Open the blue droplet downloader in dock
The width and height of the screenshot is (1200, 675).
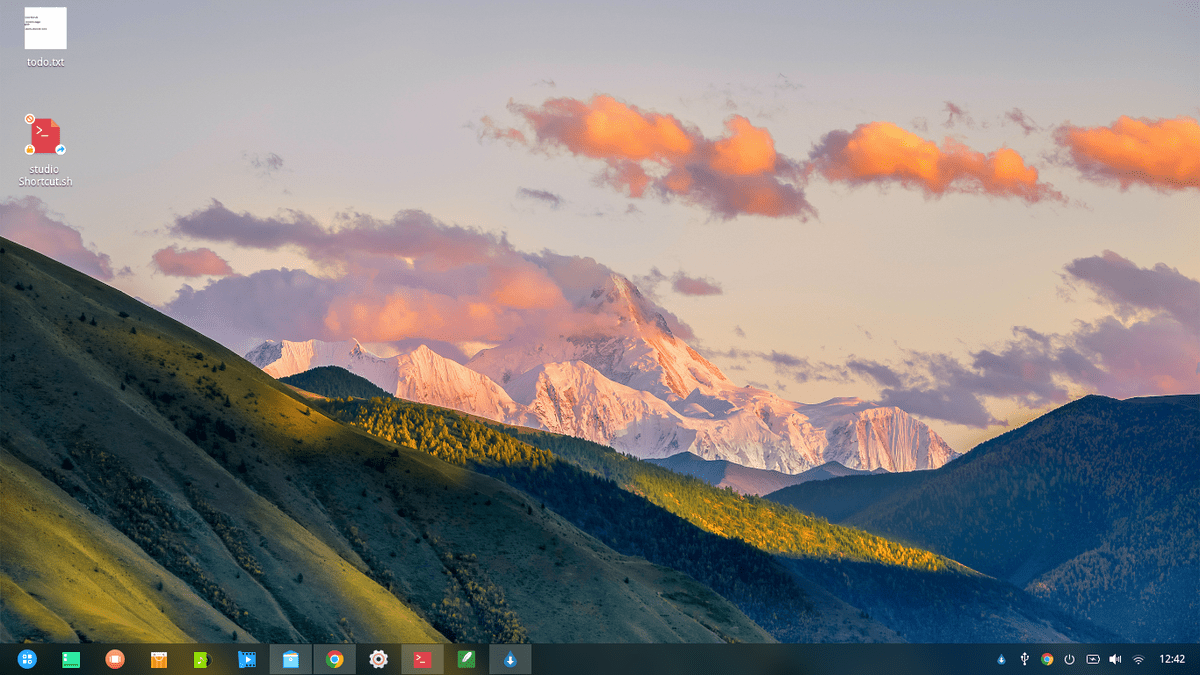tap(510, 659)
